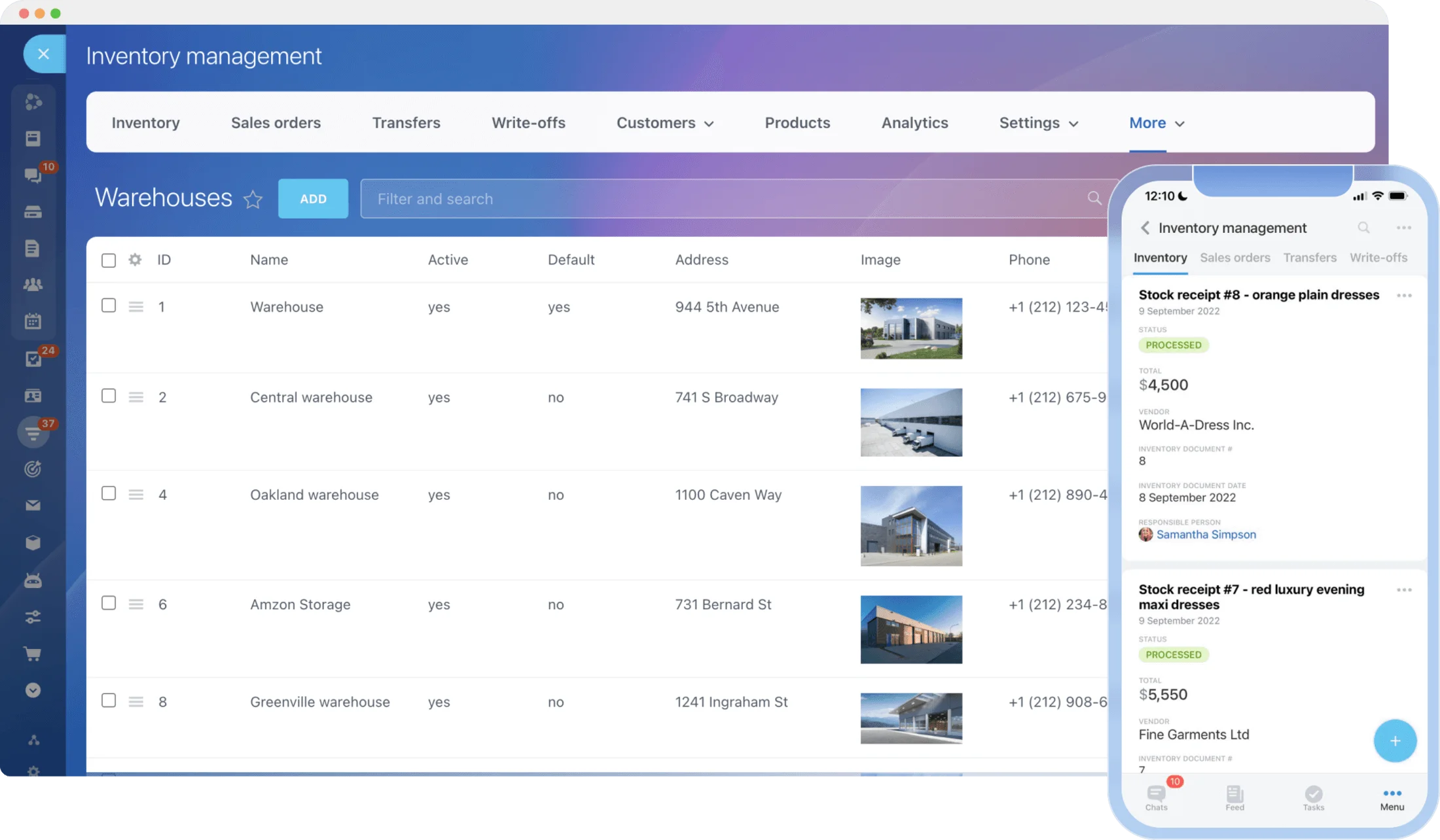Click the ADD warehouse button
The height and width of the screenshot is (840, 1440).
point(313,198)
